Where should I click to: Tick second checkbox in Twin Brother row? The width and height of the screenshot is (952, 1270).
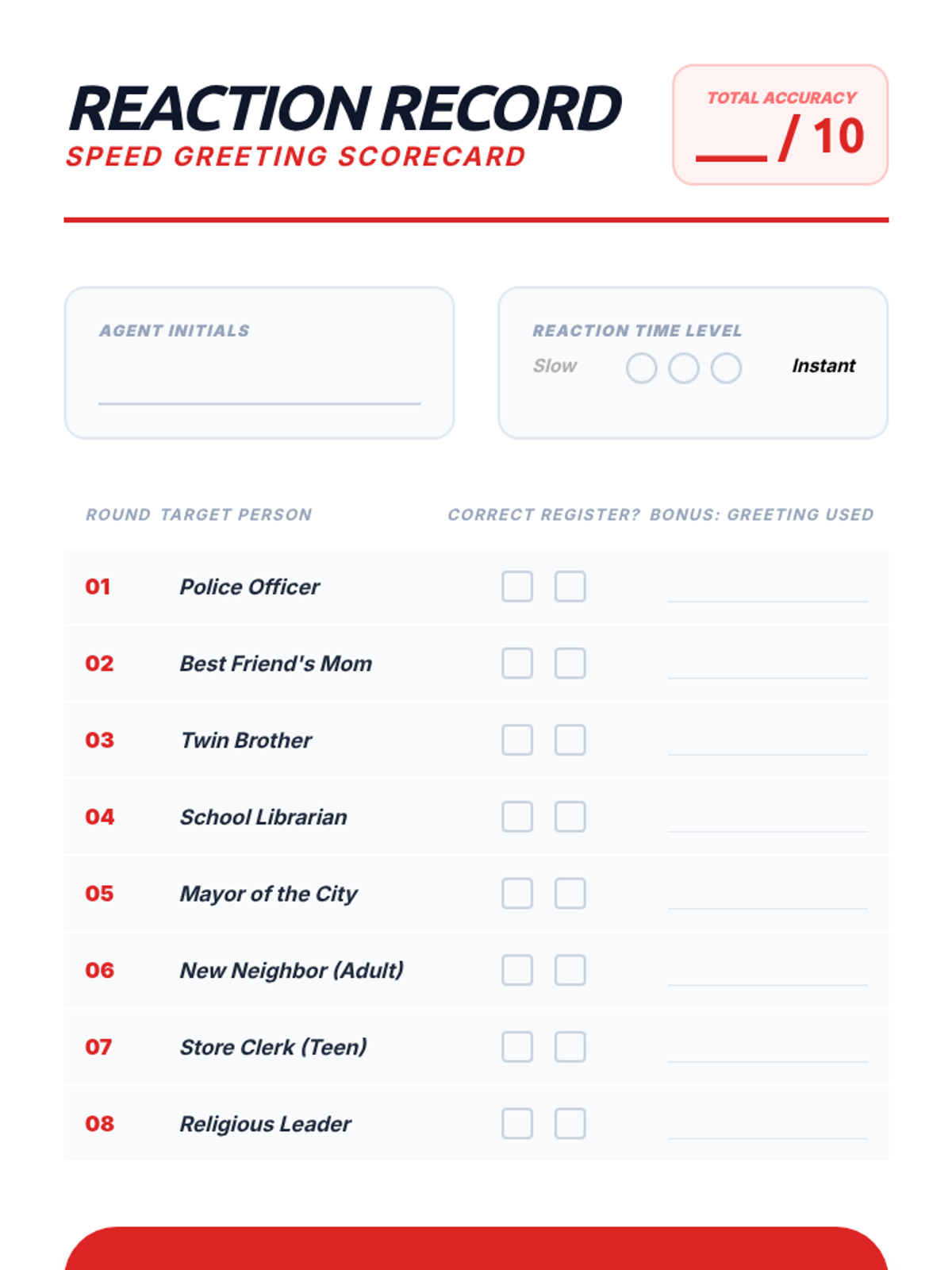pos(570,740)
